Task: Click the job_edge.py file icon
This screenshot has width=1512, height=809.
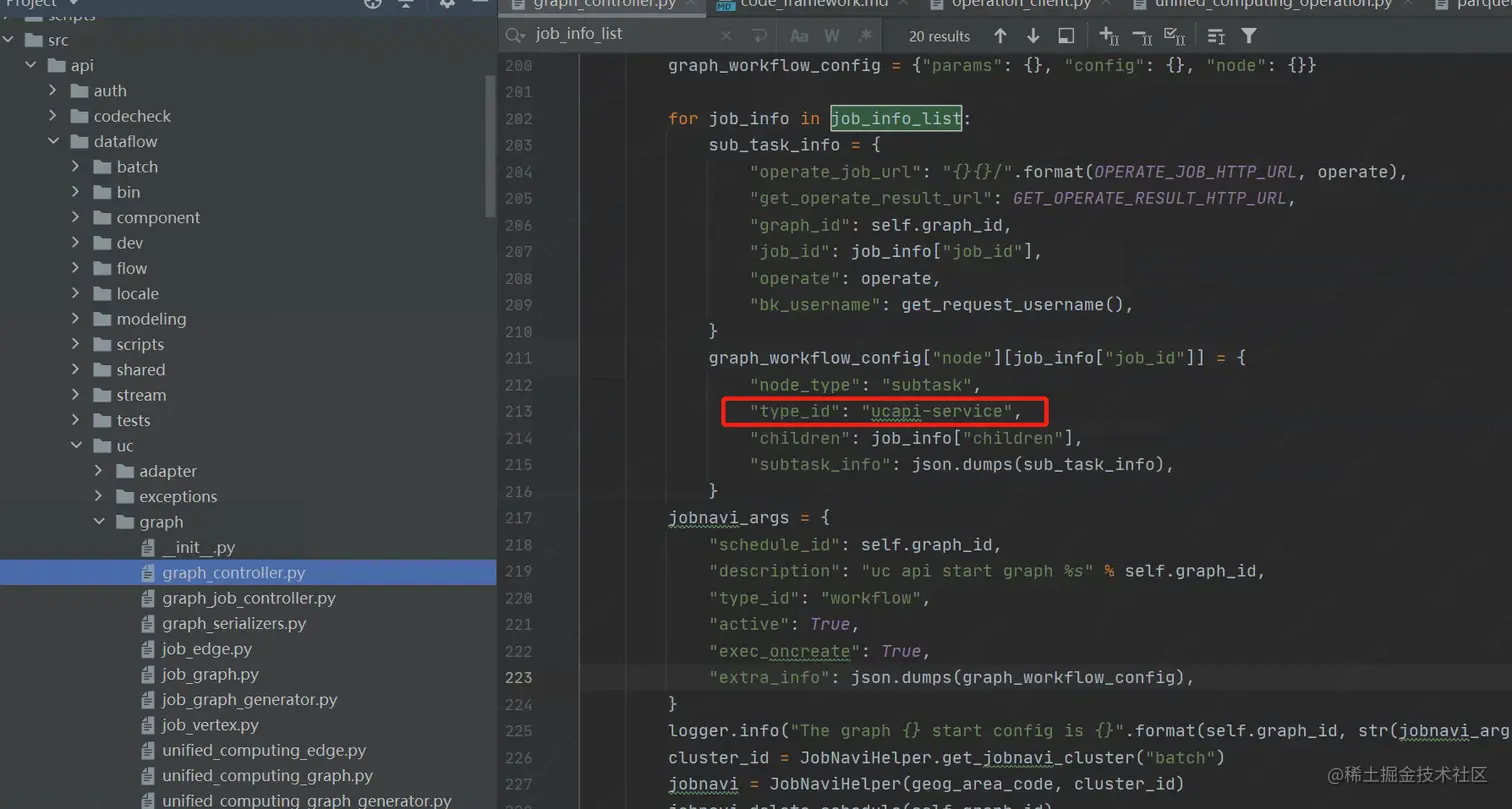Action: click(x=148, y=650)
